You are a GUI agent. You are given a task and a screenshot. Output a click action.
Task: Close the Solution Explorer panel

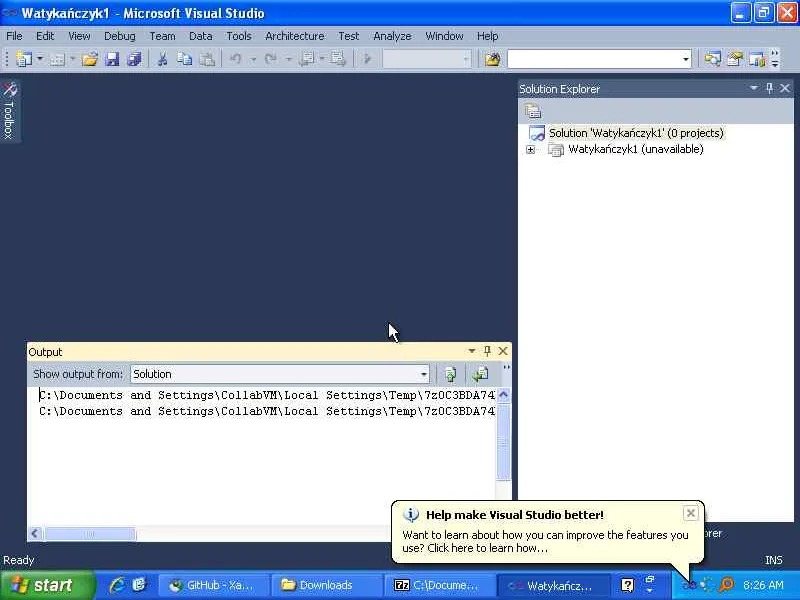pos(785,88)
